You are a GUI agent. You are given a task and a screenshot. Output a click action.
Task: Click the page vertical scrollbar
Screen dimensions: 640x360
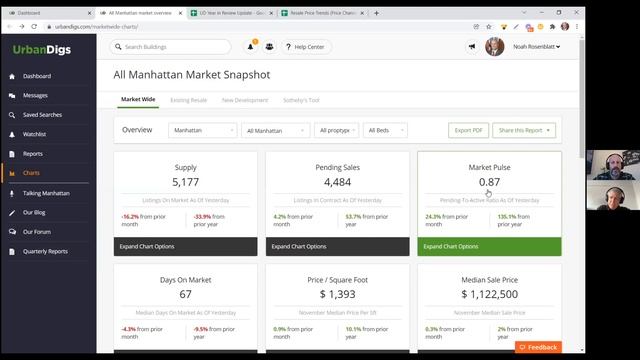[582, 98]
